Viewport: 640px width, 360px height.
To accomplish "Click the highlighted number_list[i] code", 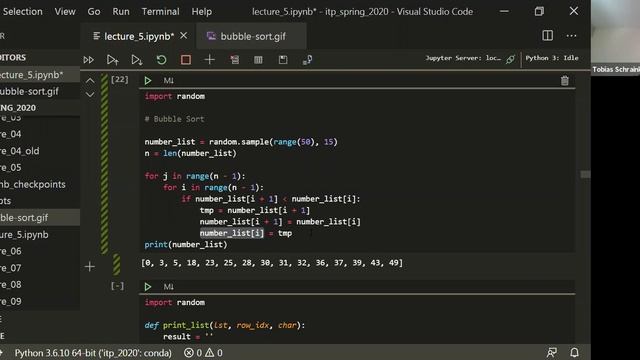I will (232, 233).
